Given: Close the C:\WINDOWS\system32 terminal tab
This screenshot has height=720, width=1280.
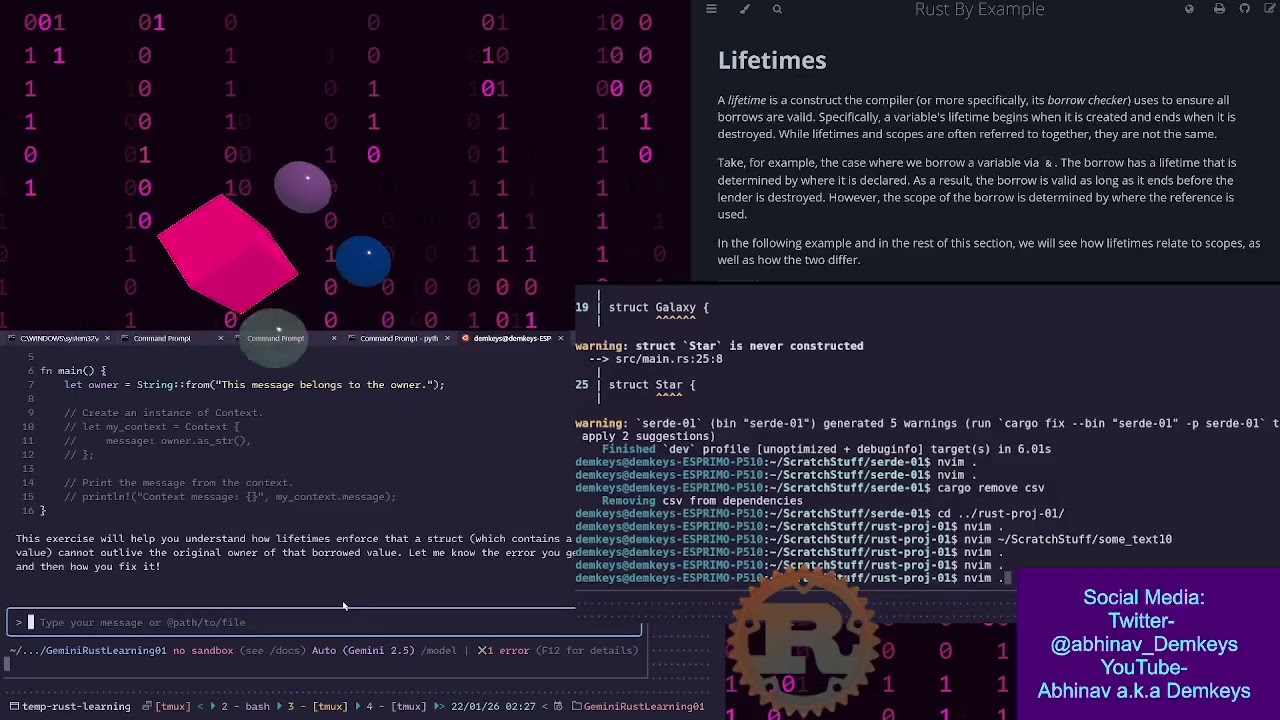Looking at the screenshot, I should click(x=107, y=338).
